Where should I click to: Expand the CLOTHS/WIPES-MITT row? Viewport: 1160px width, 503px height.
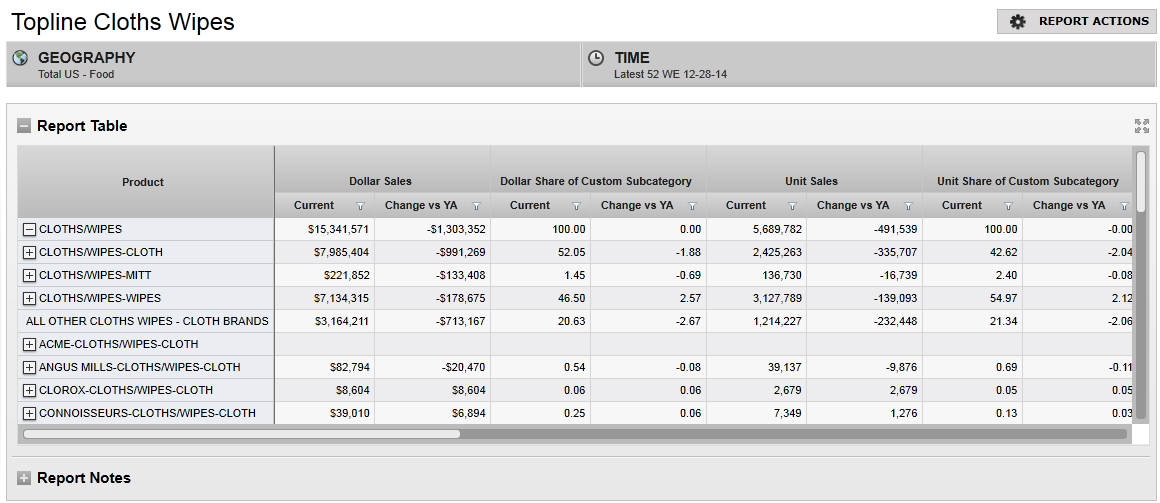(x=29, y=275)
